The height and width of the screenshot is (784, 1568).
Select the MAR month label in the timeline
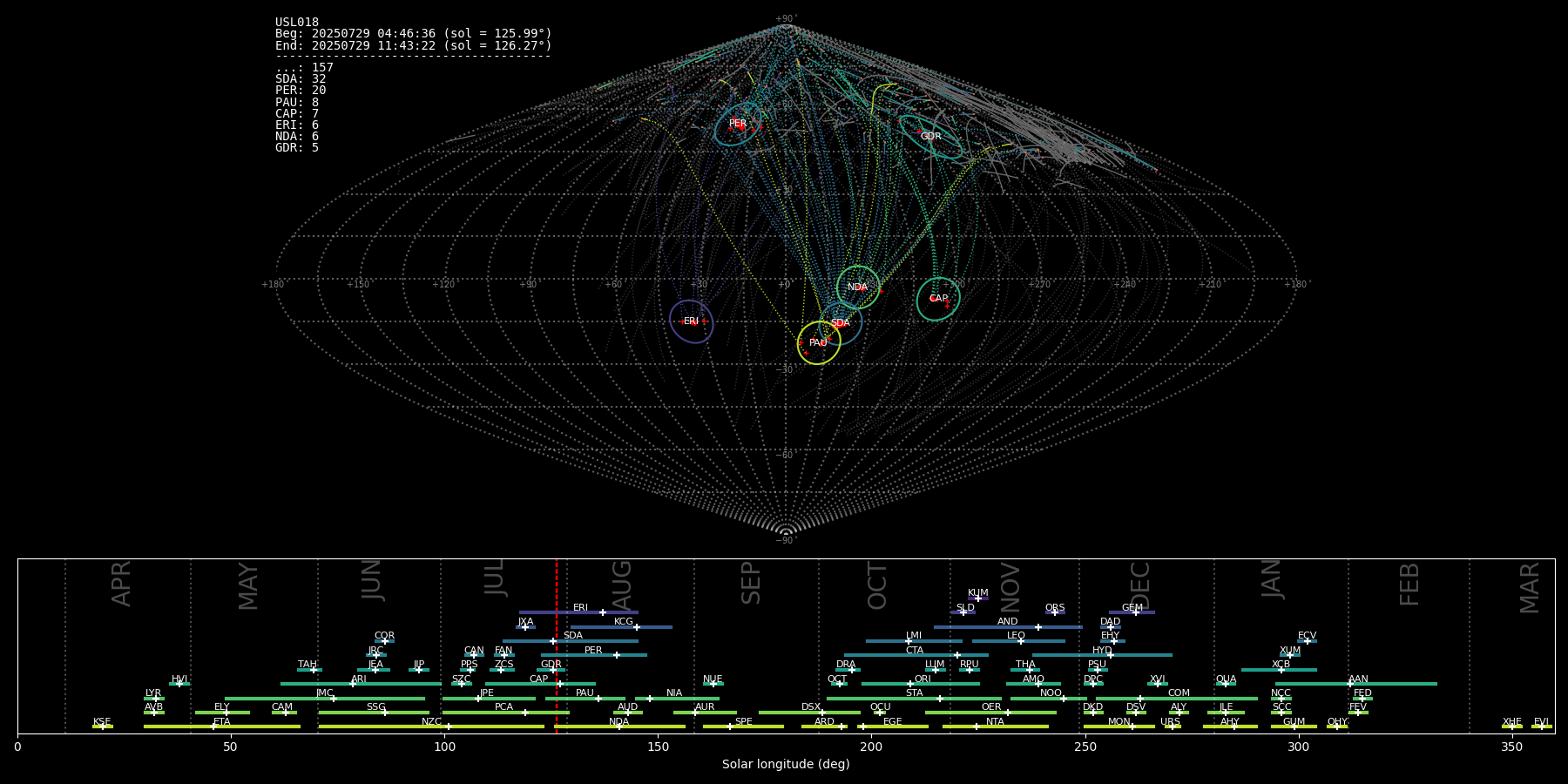pos(1530,588)
